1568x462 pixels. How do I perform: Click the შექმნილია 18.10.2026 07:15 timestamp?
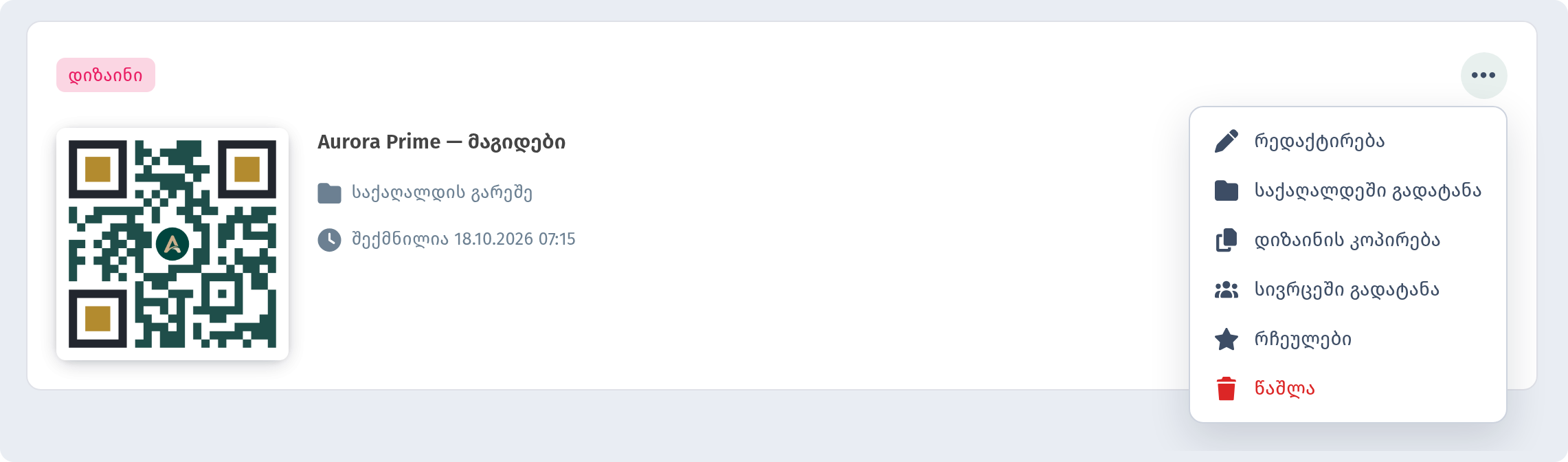tap(464, 239)
